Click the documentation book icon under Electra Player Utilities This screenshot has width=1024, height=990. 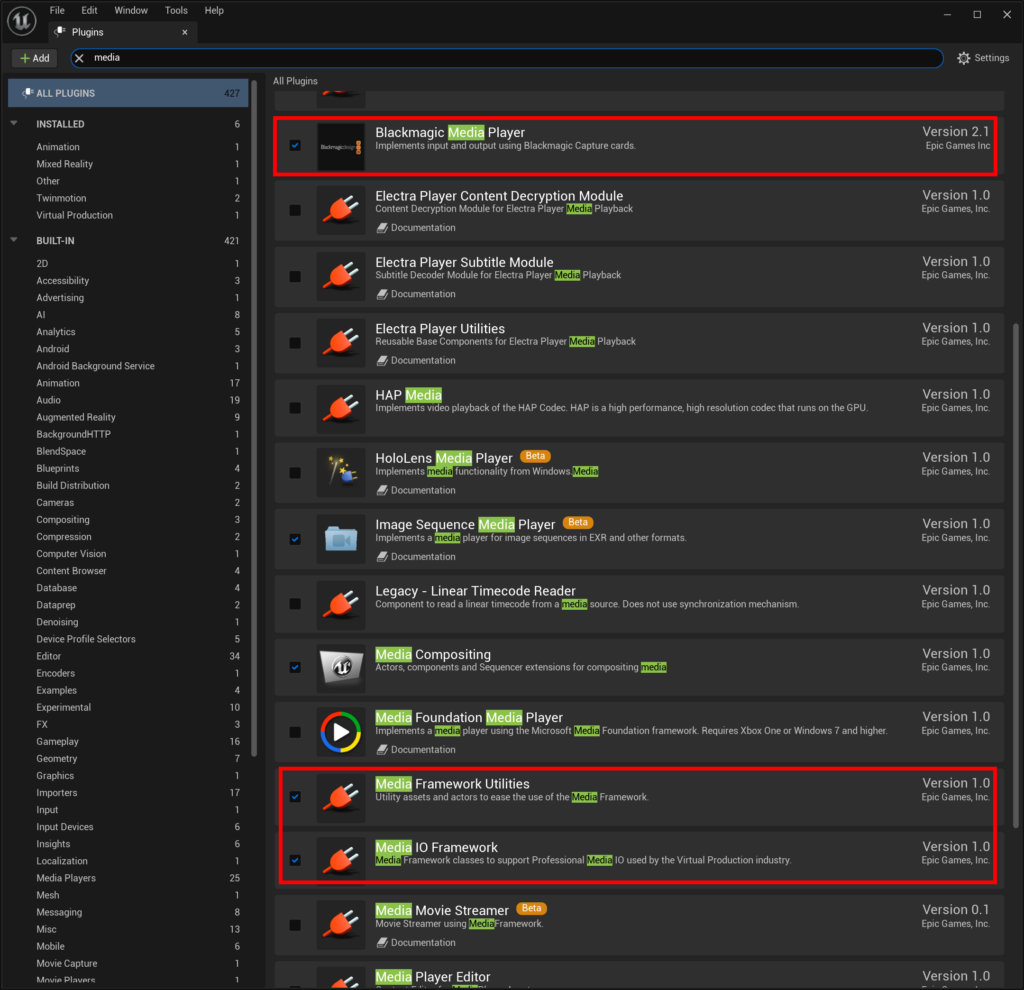[x=382, y=360]
